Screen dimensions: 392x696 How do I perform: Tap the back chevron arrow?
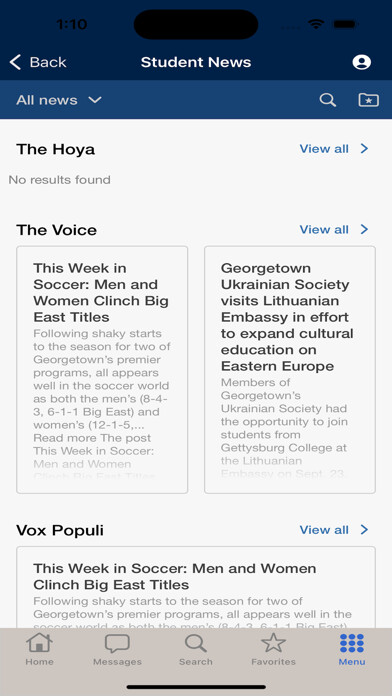tap(16, 62)
